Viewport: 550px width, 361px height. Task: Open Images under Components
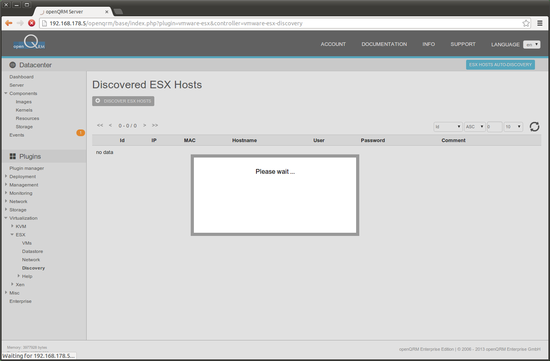[24, 102]
